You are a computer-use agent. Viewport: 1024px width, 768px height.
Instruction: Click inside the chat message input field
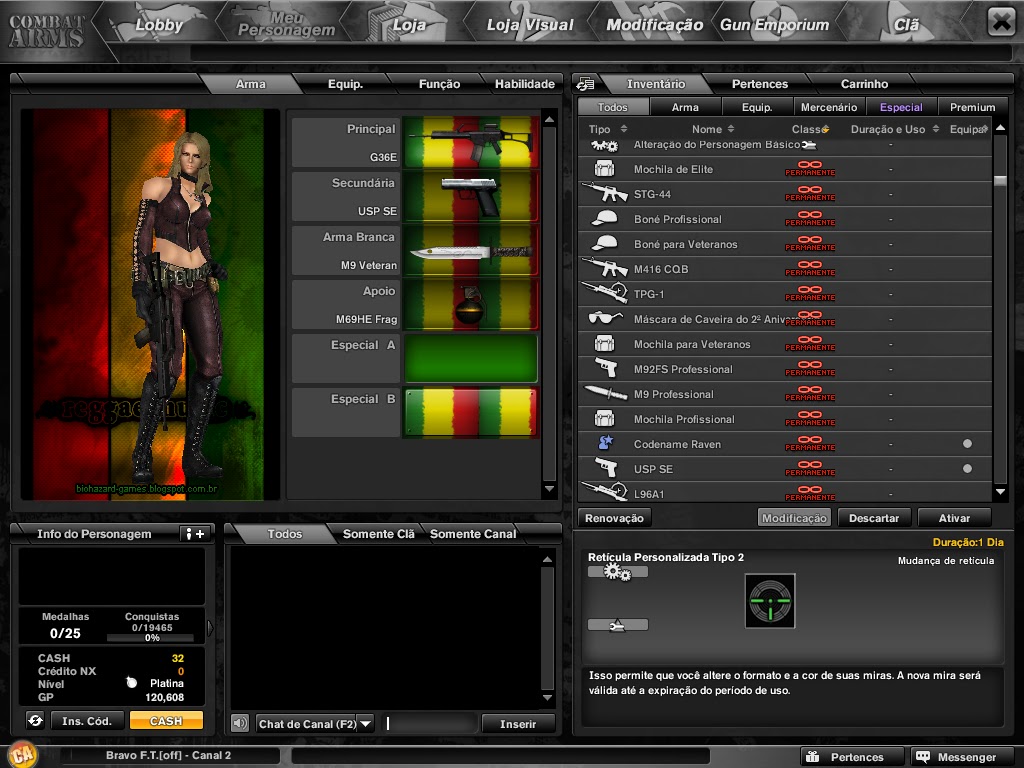coord(430,723)
